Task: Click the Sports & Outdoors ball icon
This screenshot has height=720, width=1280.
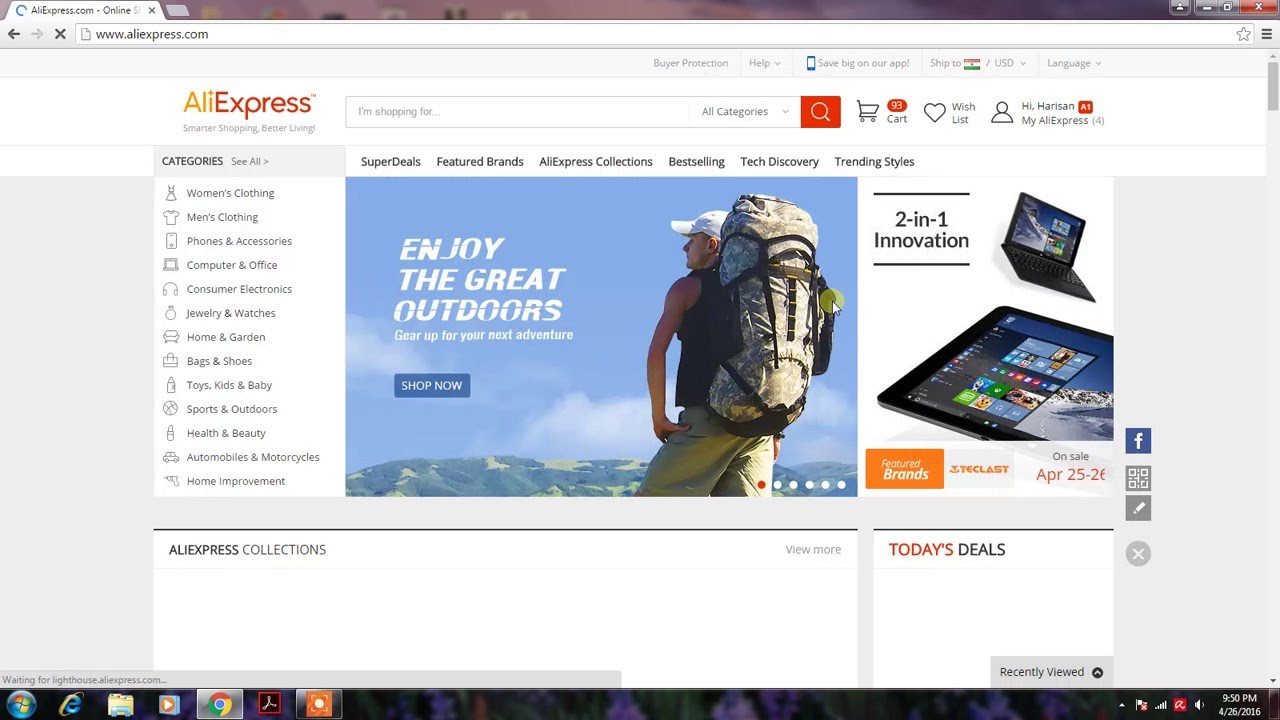Action: [x=171, y=409]
